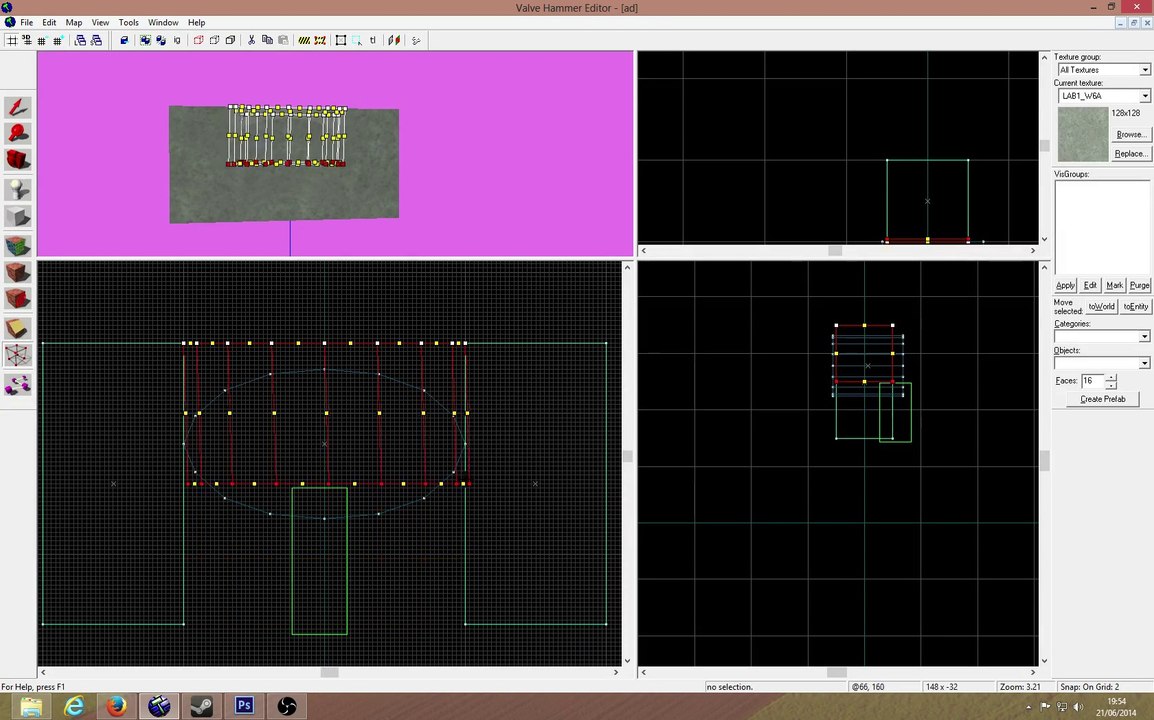Select the Path tool
The height and width of the screenshot is (720, 1154).
pyautogui.click(x=18, y=384)
